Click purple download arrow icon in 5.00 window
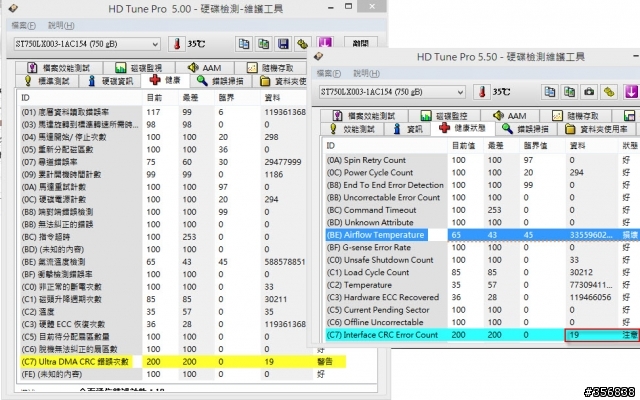This screenshot has width=640, height=400. [325, 42]
